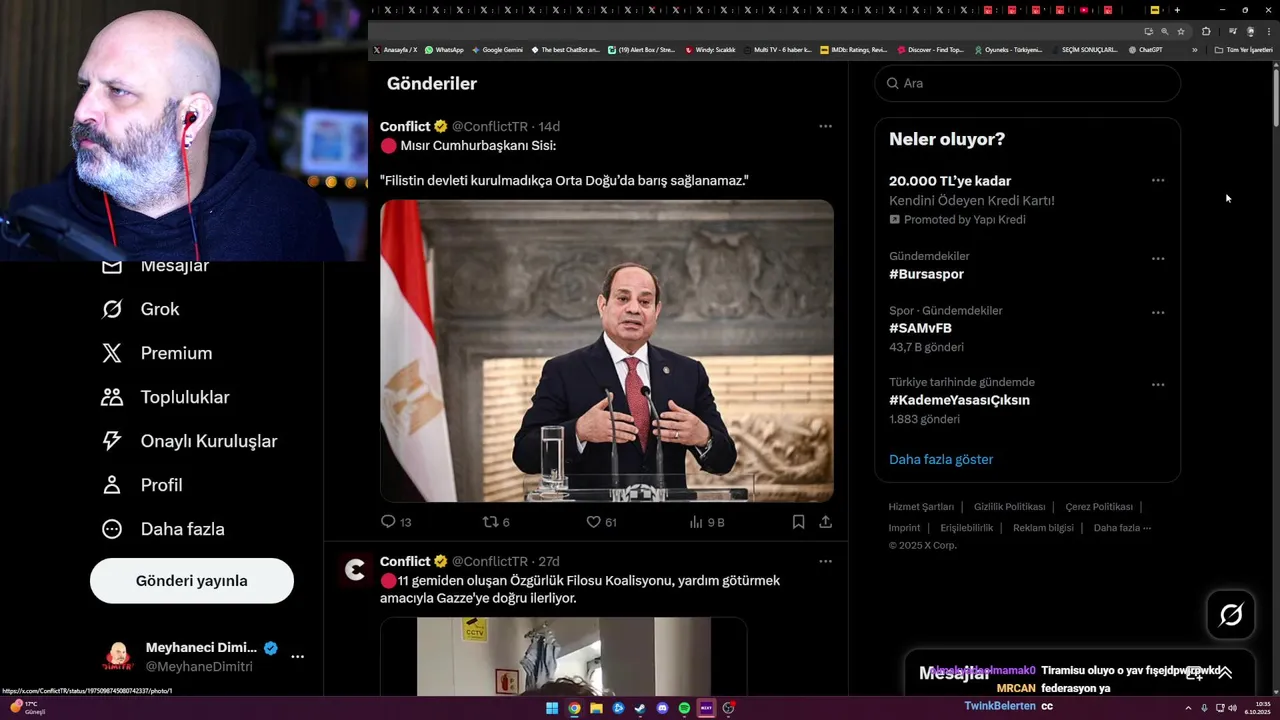Open options for #KademeYasasıÇıksın trend
The image size is (1280, 720).
click(1157, 384)
